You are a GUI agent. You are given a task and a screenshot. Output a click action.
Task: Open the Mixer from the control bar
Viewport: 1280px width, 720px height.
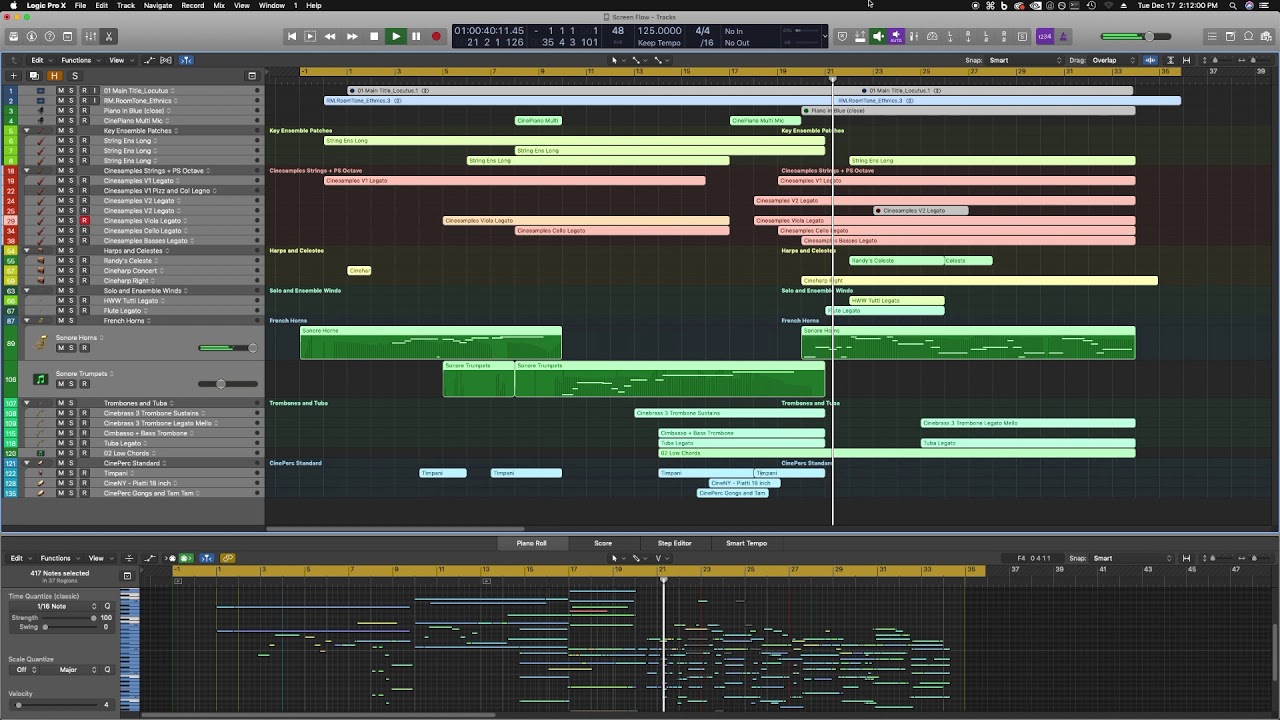click(90, 36)
